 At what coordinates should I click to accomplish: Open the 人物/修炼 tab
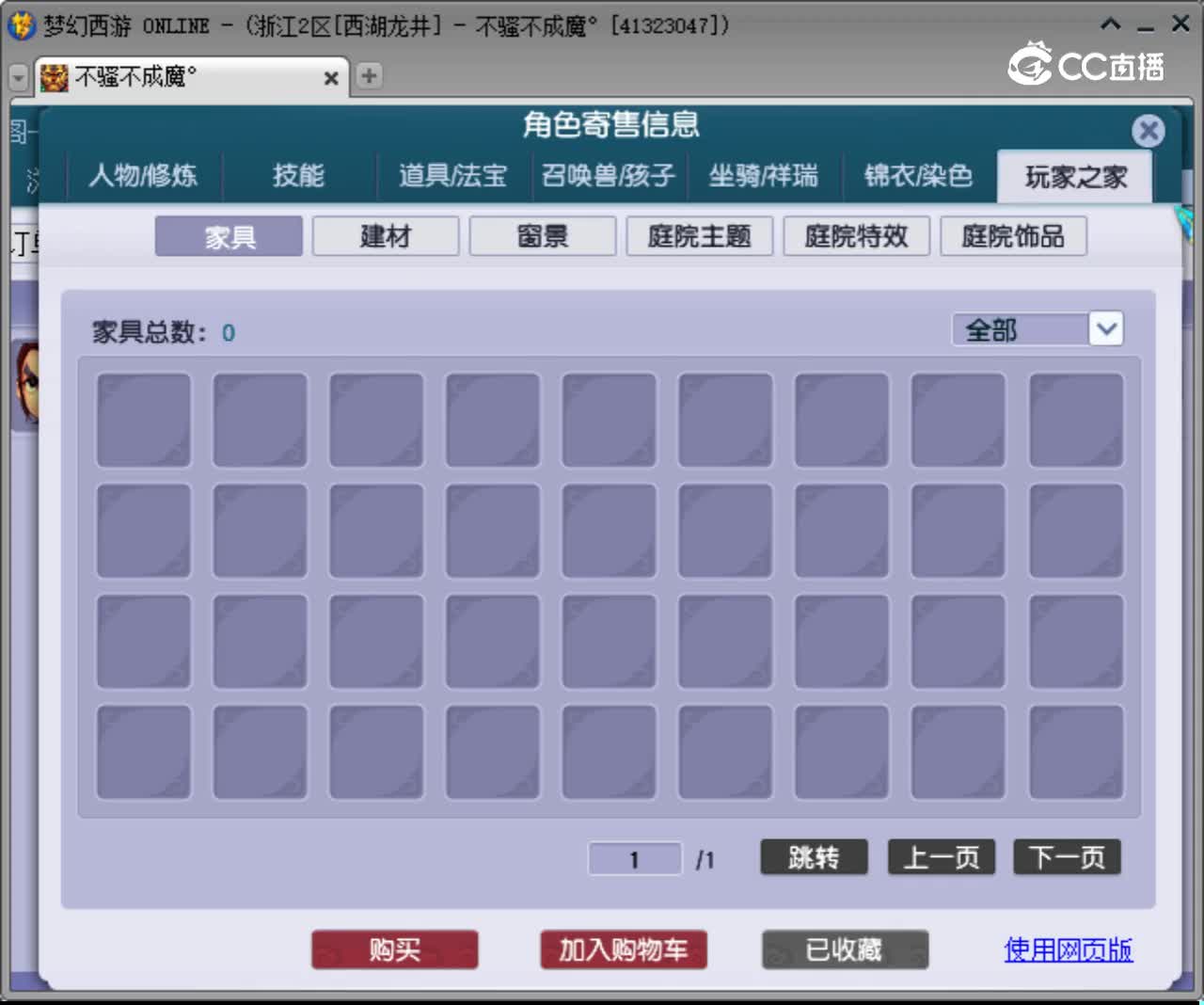click(x=143, y=176)
